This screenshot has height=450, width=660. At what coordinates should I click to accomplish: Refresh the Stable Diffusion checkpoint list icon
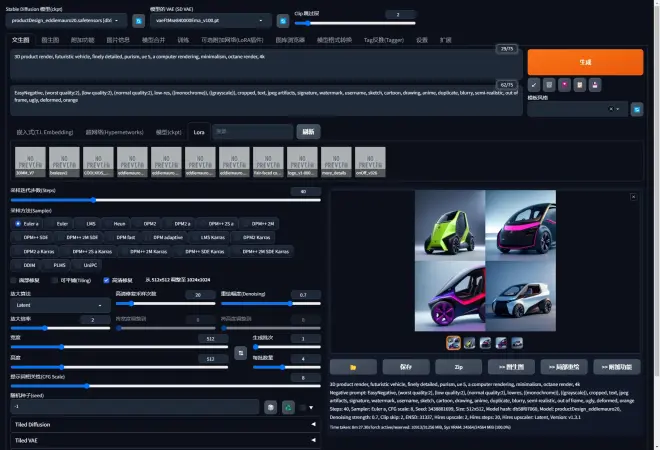[x=138, y=21]
